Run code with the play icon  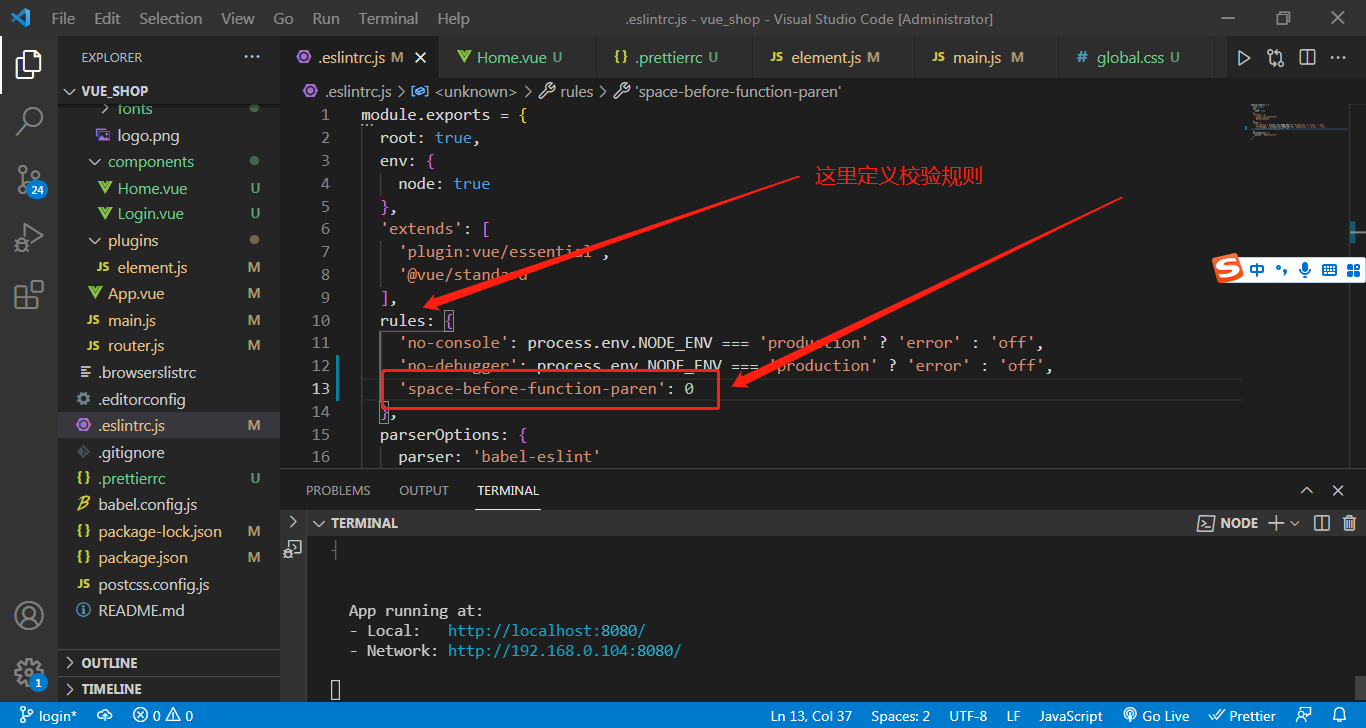1243,58
